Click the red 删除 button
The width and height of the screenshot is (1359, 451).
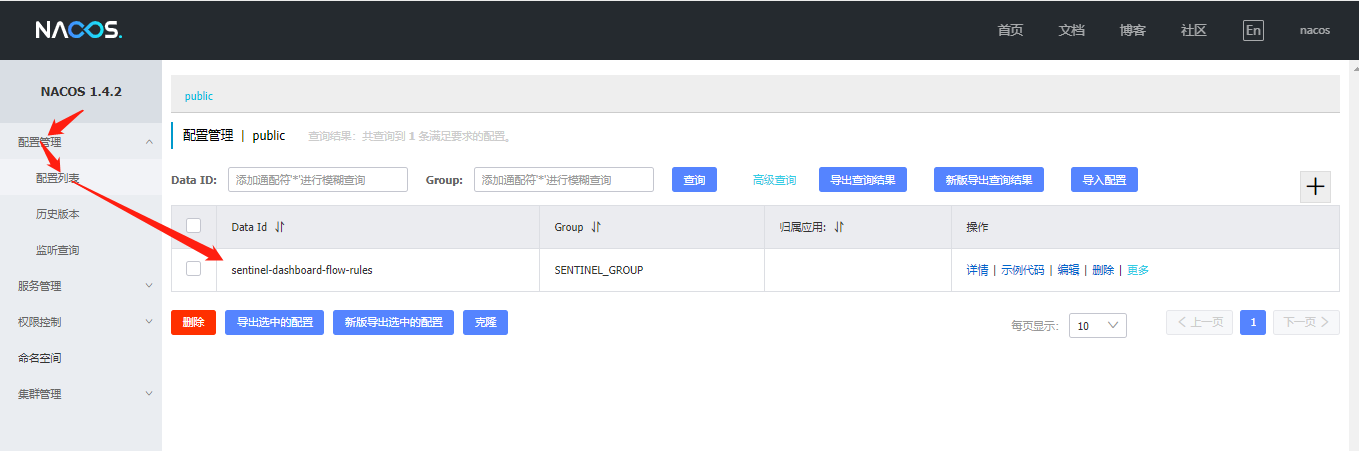tap(193, 322)
